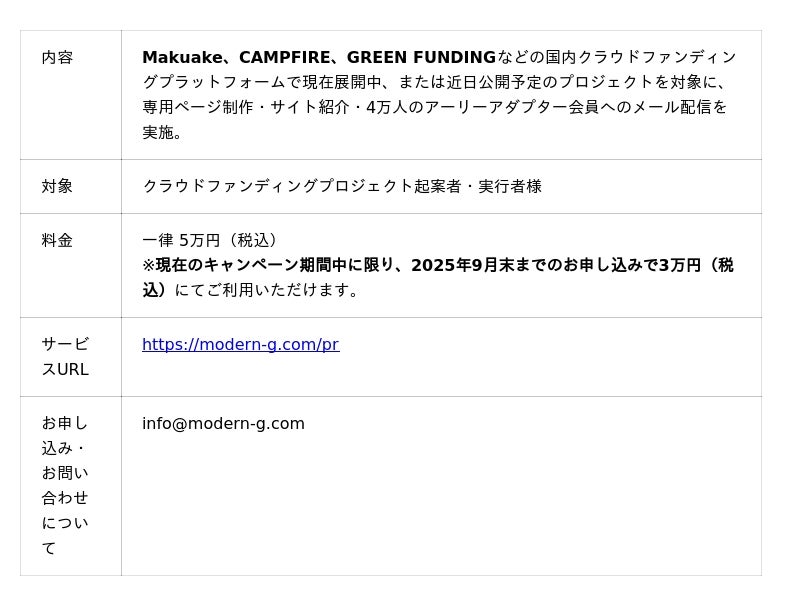Click the 実行者様 text
This screenshot has width=800, height=606.
510,186
